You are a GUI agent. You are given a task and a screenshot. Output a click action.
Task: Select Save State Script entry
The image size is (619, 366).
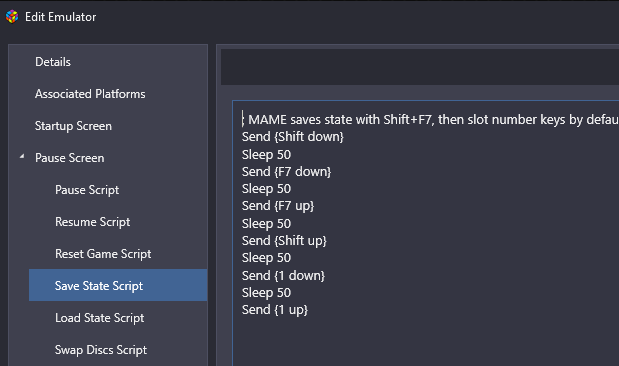point(118,285)
